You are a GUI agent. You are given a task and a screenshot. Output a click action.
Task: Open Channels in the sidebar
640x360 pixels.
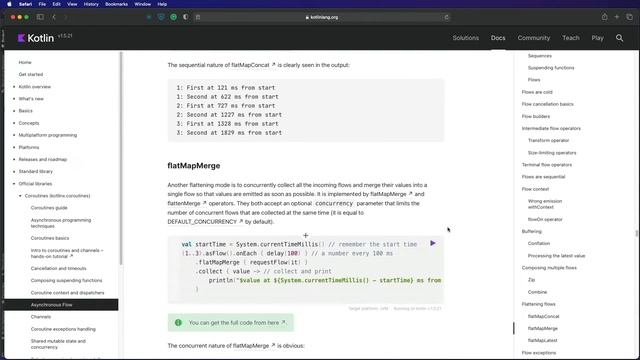coord(41,317)
